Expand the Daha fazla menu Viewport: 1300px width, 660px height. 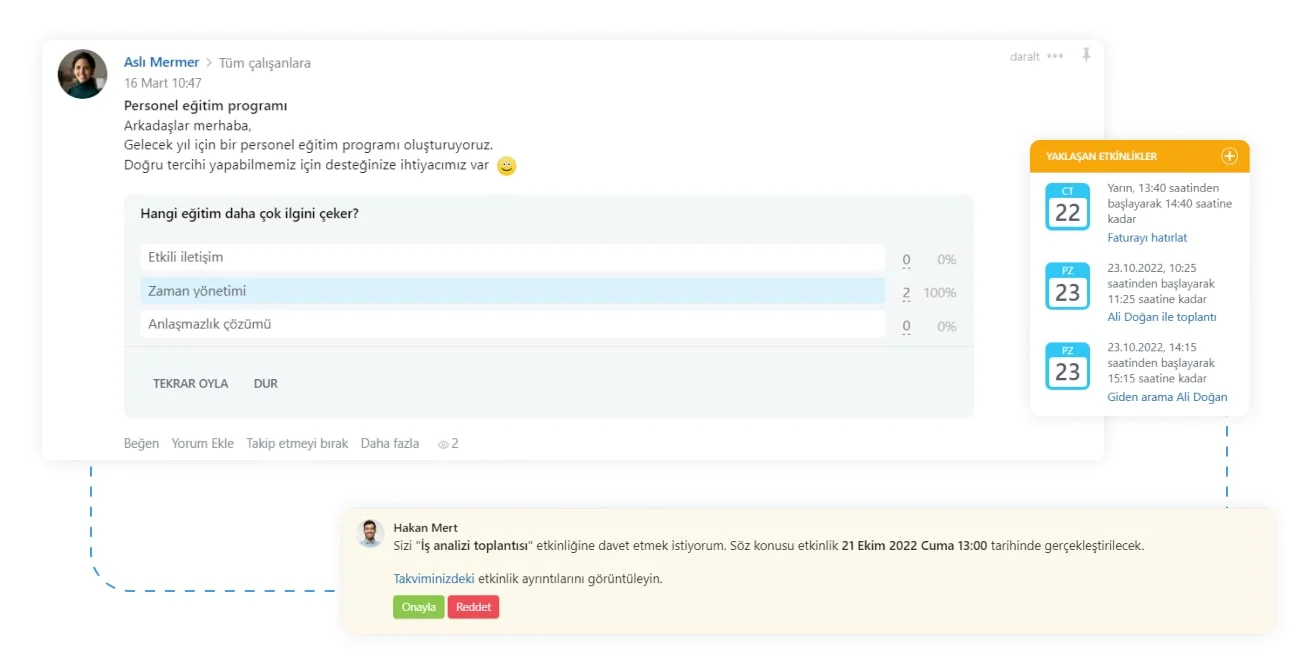click(390, 443)
